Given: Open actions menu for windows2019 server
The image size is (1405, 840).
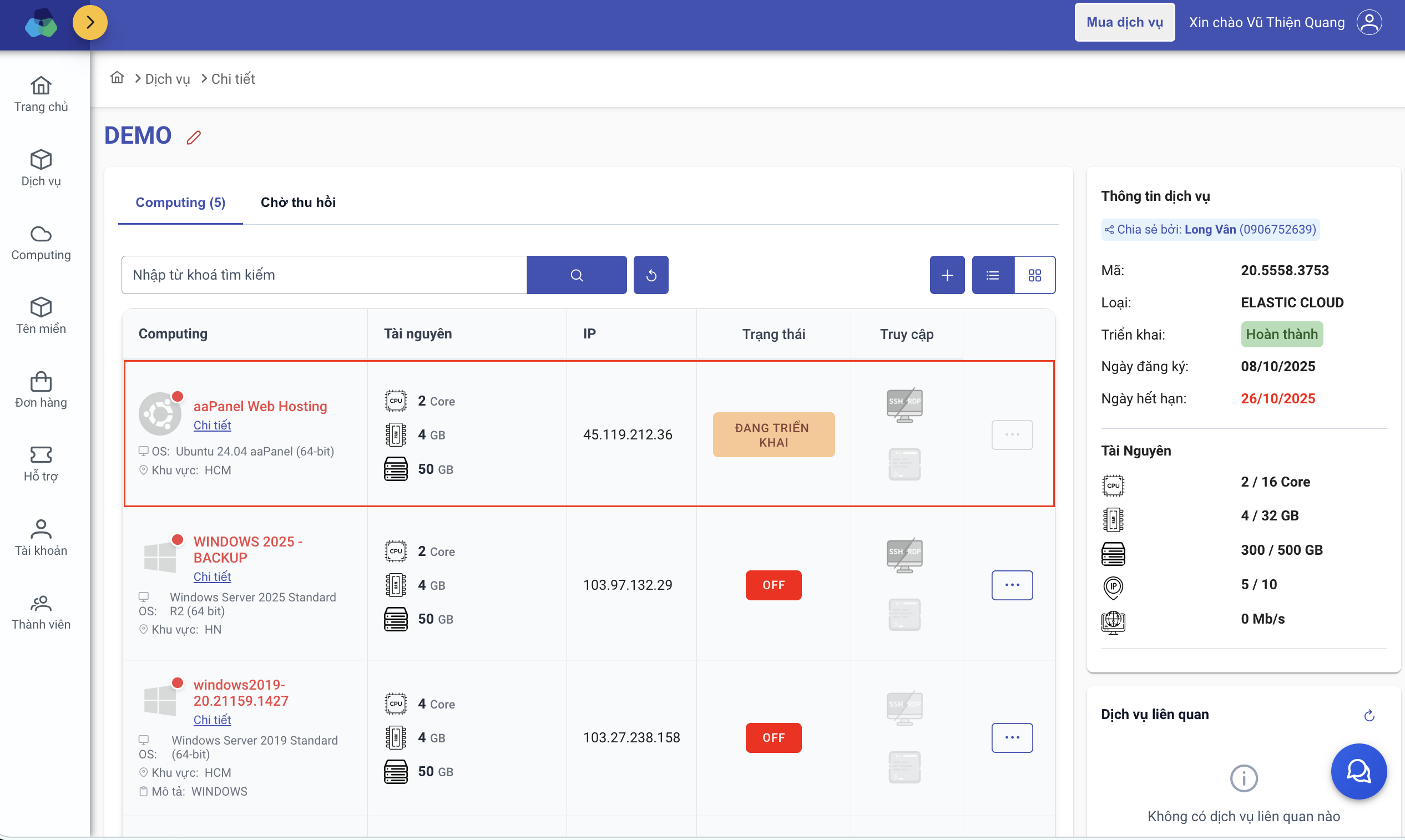Looking at the screenshot, I should click(x=1012, y=737).
